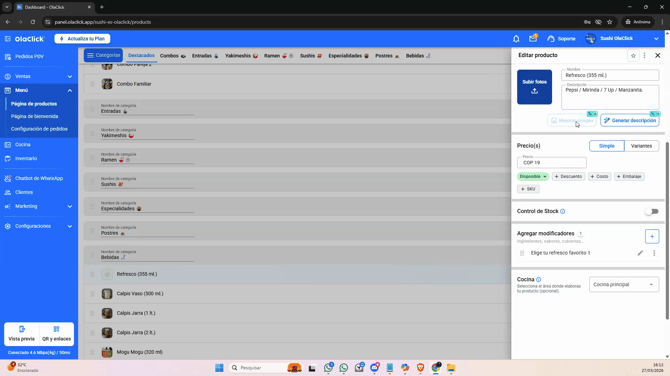The height and width of the screenshot is (376, 670).
Task: Open Sushi OlaClick account dropdown
Action: pyautogui.click(x=622, y=38)
